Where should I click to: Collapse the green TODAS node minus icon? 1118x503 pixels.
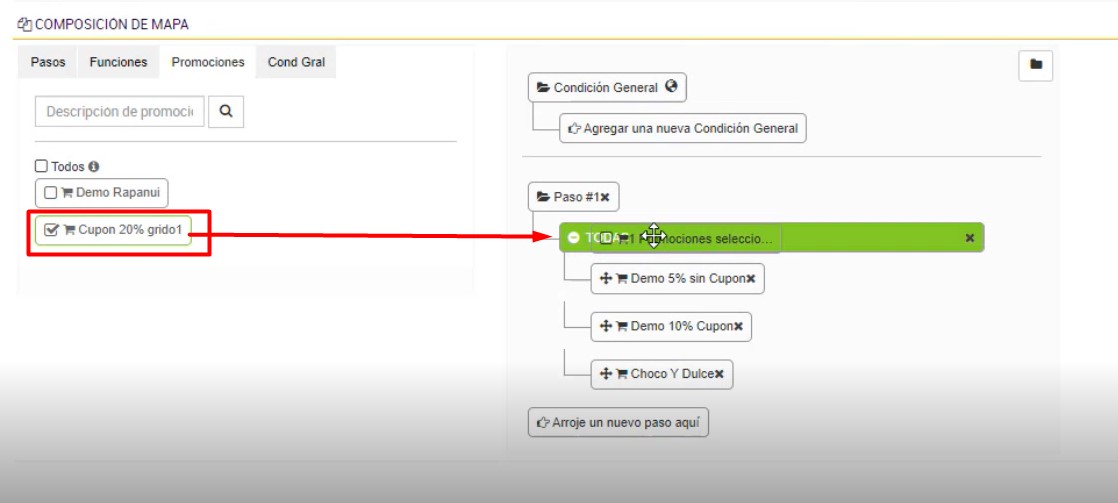tap(573, 238)
